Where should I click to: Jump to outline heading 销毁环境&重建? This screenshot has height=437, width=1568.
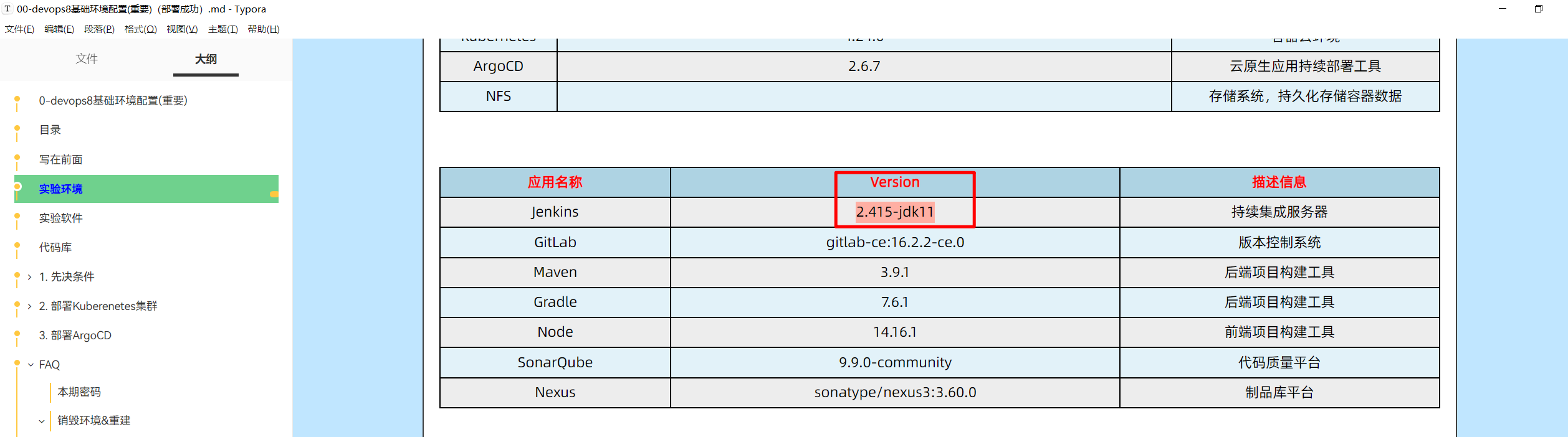pyautogui.click(x=94, y=420)
